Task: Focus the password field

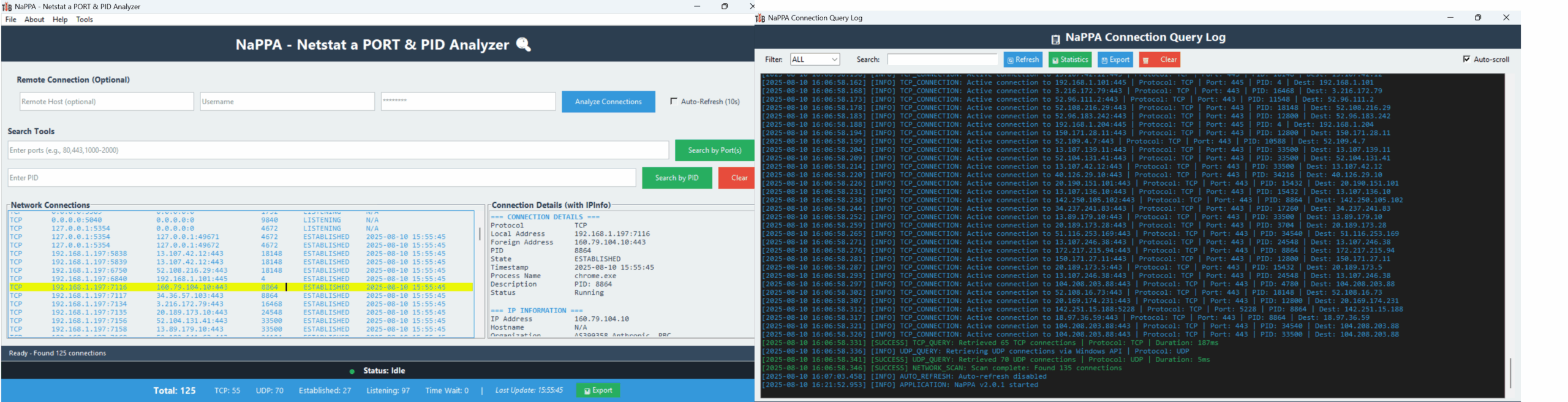Action: tap(468, 102)
